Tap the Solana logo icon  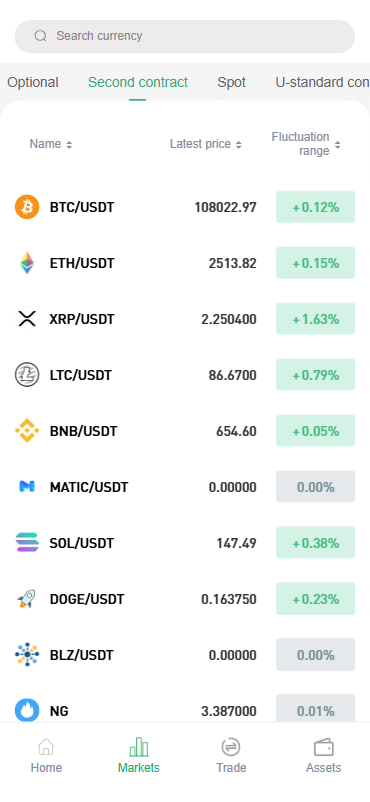27,543
